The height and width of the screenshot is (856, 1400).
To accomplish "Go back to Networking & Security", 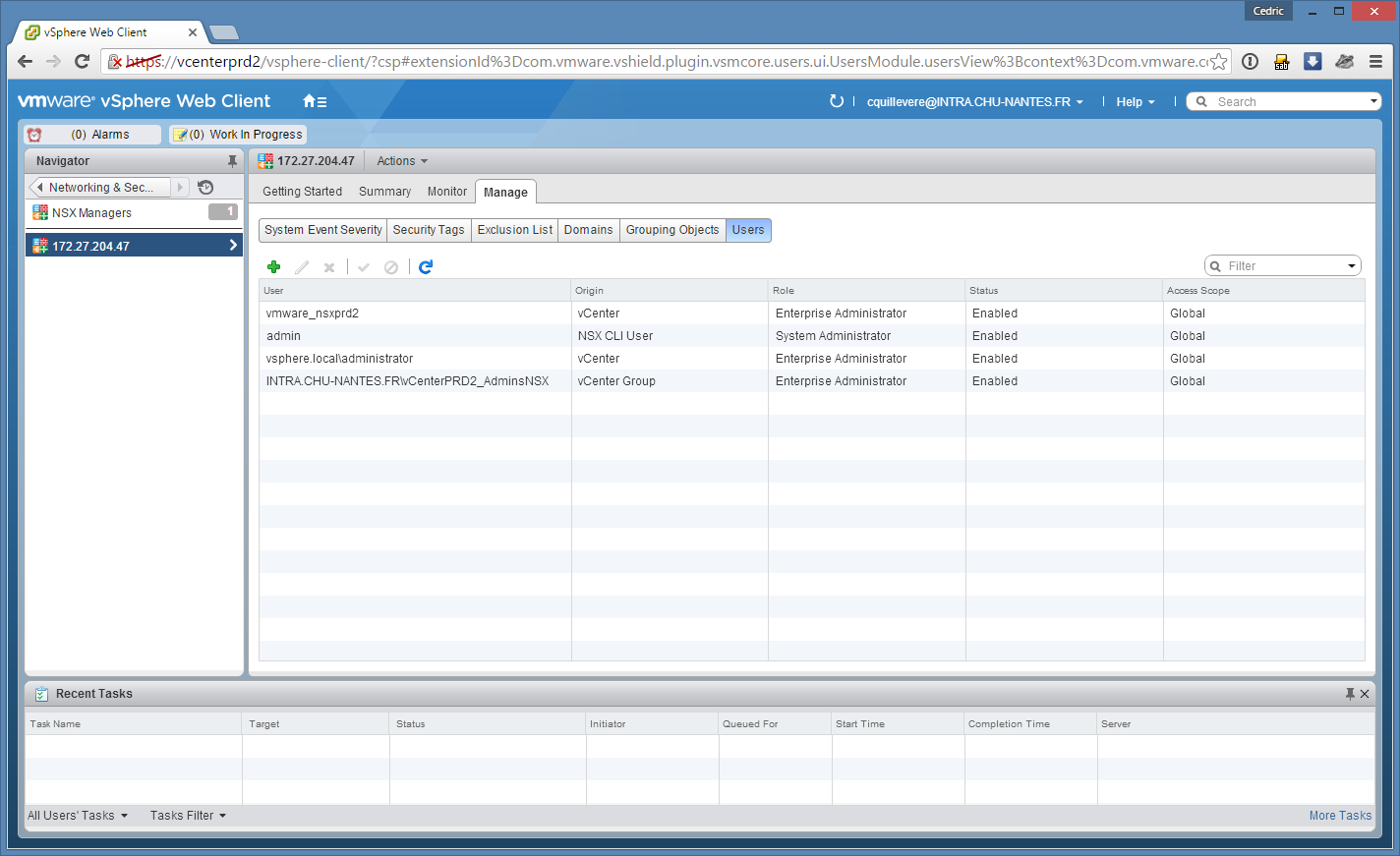I will point(99,188).
